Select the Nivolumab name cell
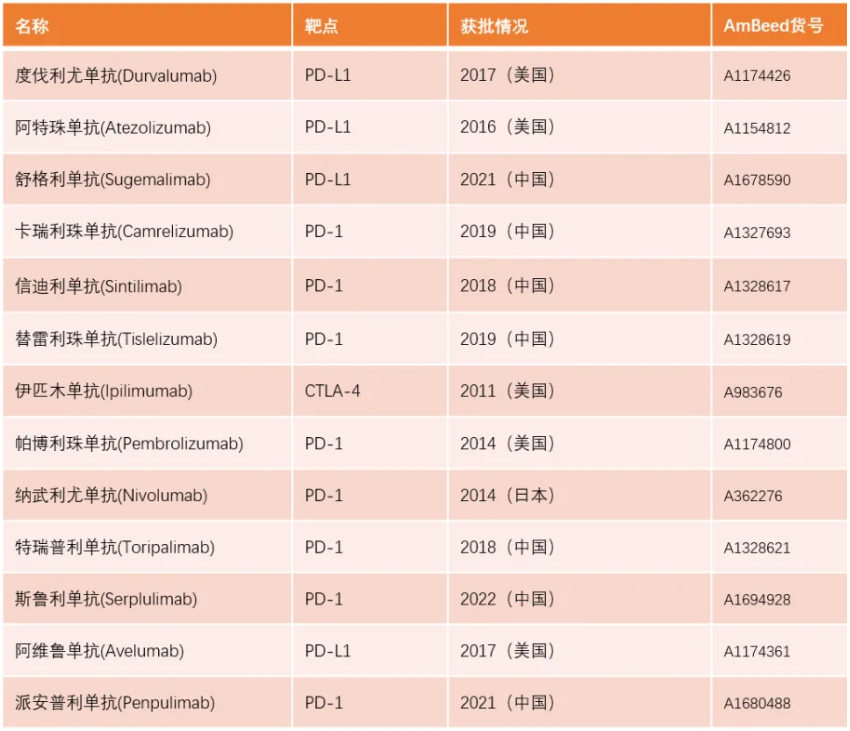This screenshot has height=731, width=850. [x=111, y=495]
